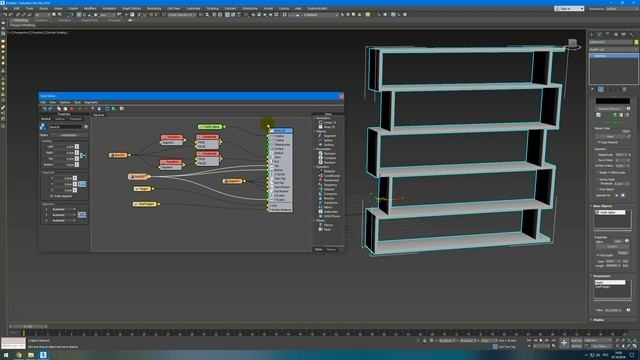This screenshot has height=360, width=640.
Task: Open the Utilities tab in command panel
Action: (x=631, y=35)
